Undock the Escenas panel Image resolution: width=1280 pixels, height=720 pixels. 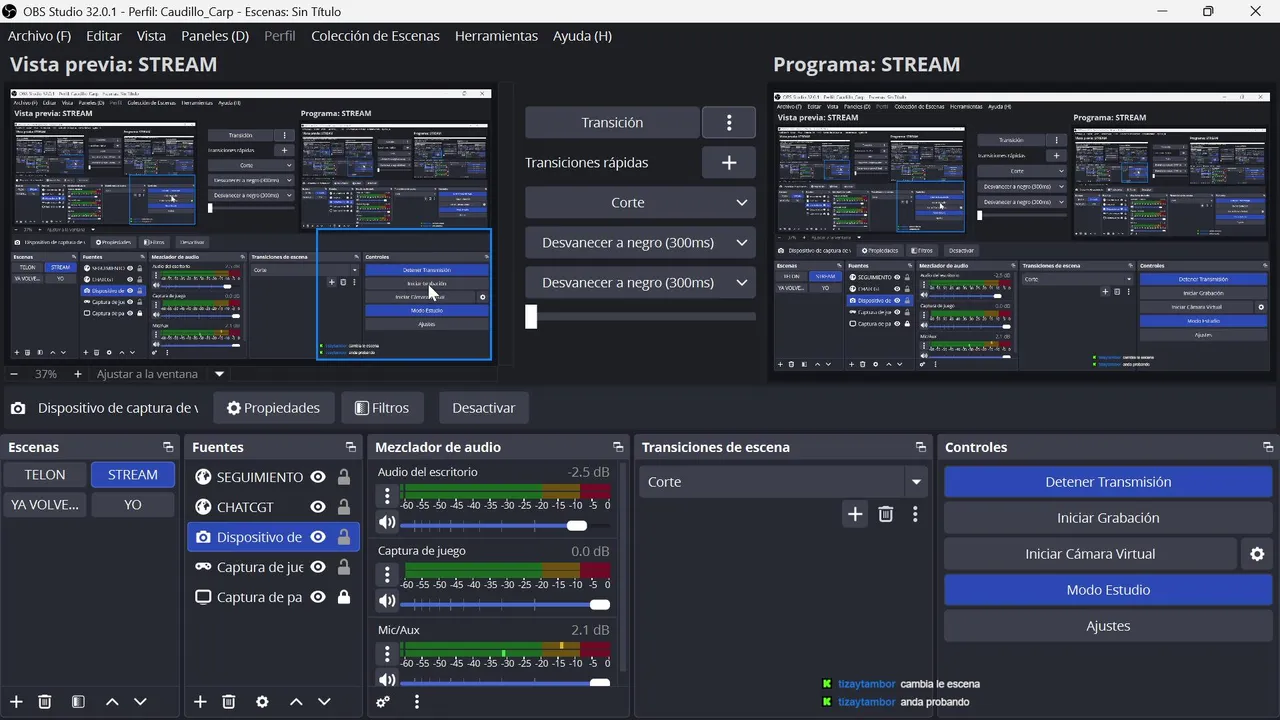click(168, 447)
